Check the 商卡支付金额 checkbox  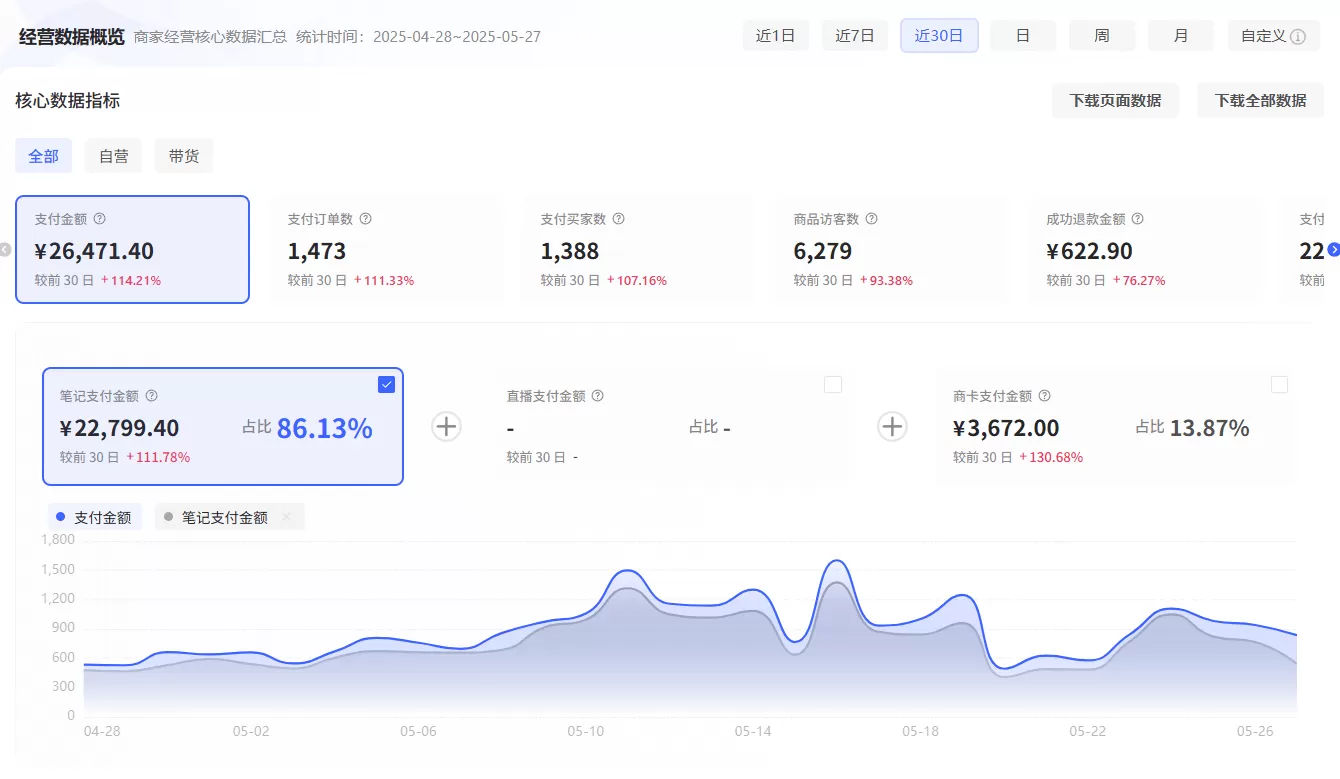1279,383
